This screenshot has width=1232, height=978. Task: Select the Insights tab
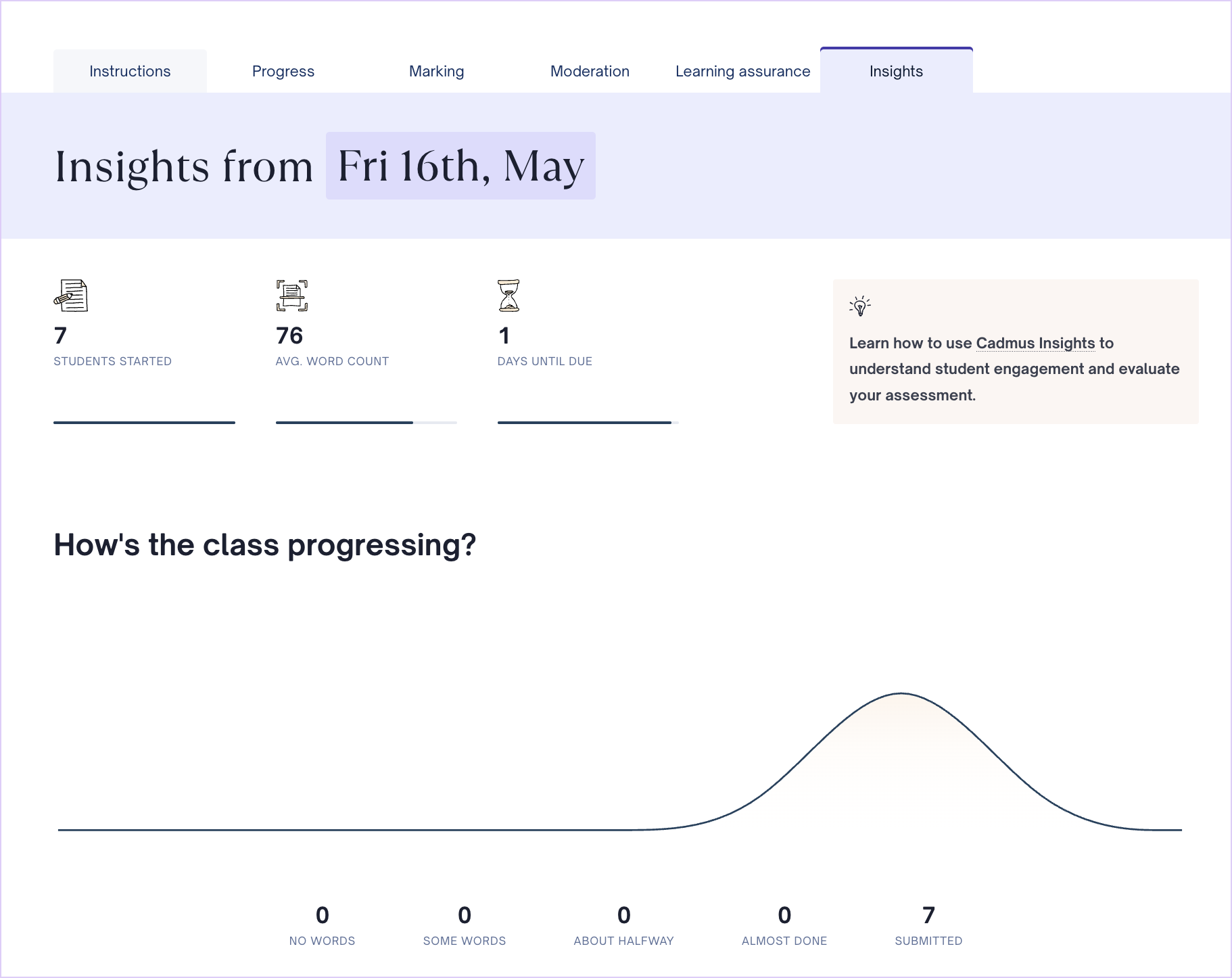[x=896, y=71]
